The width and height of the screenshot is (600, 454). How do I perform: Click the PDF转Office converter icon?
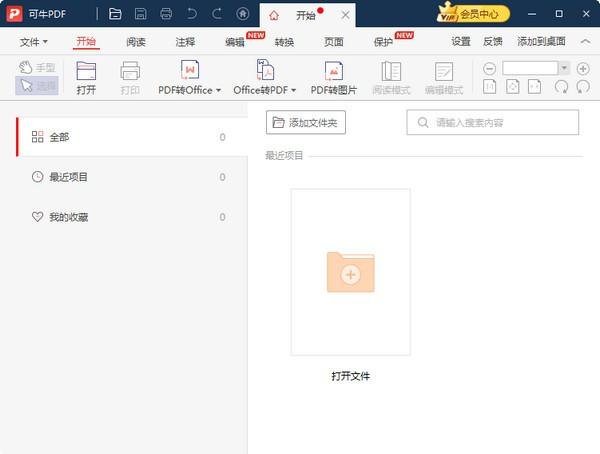click(189, 71)
